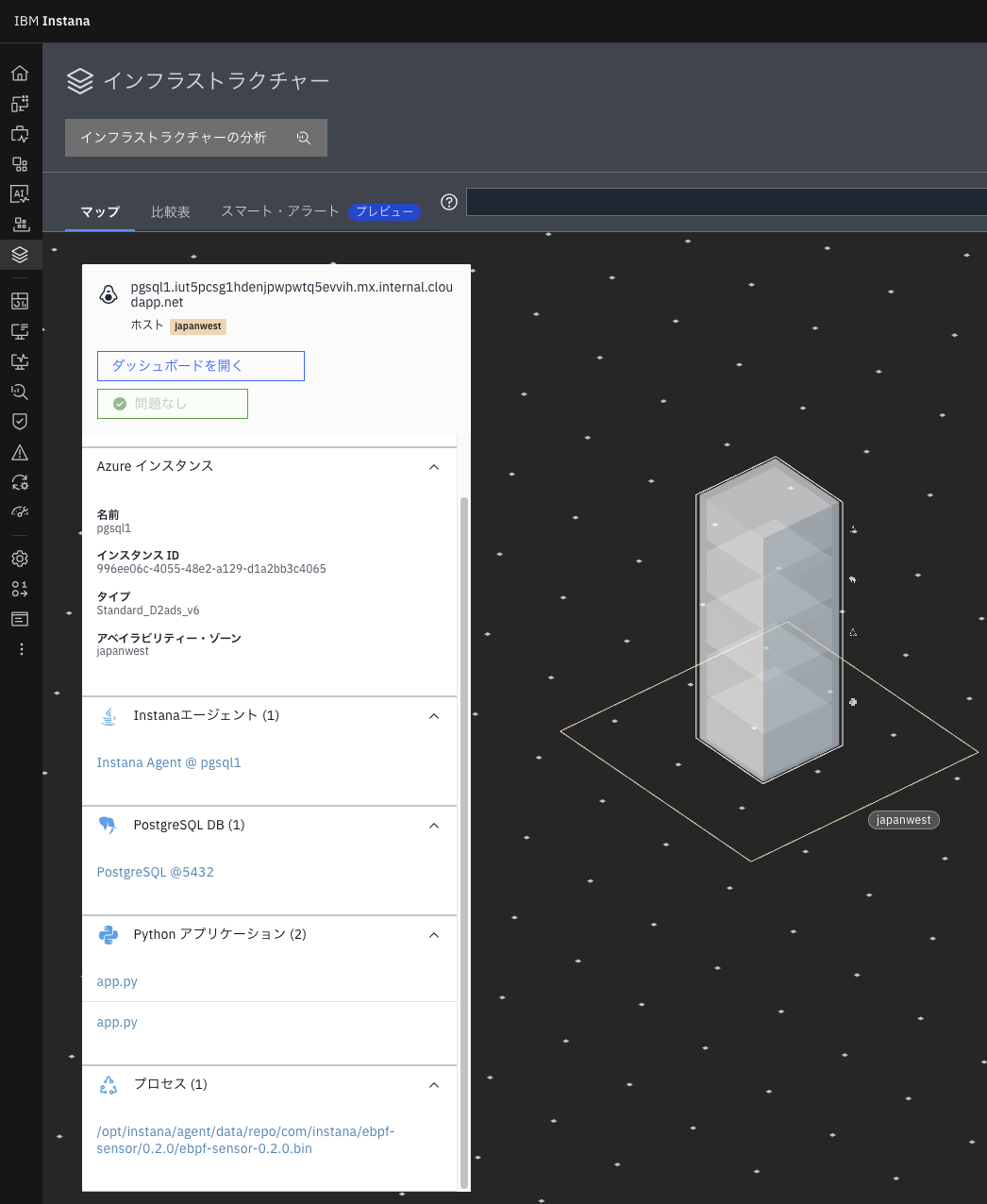
Task: Open Instana Agent @ pgsql1 link
Action: (x=169, y=762)
